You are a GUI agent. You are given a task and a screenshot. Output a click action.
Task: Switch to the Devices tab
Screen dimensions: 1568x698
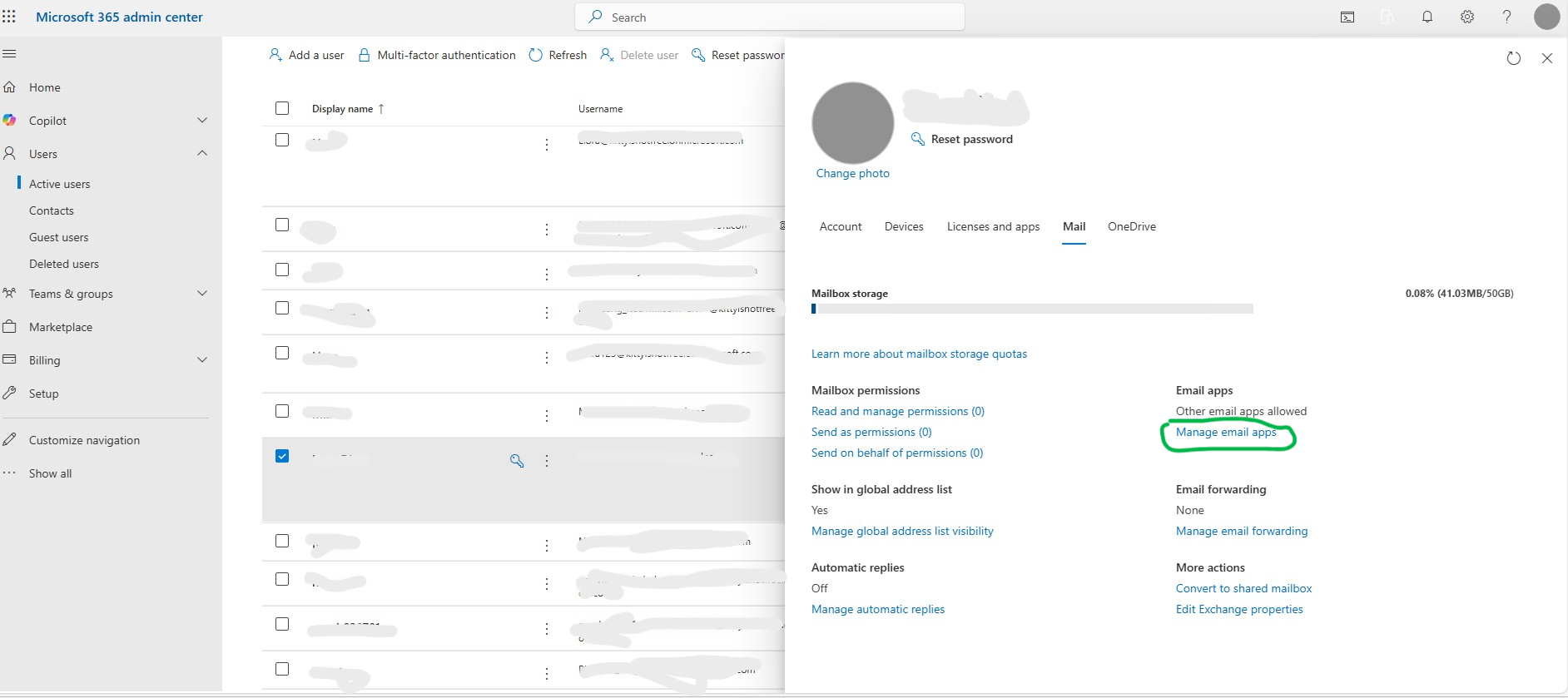[904, 226]
